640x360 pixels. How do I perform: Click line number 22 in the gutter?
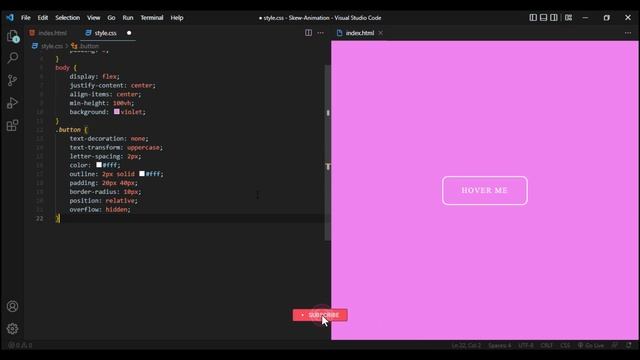coord(39,218)
